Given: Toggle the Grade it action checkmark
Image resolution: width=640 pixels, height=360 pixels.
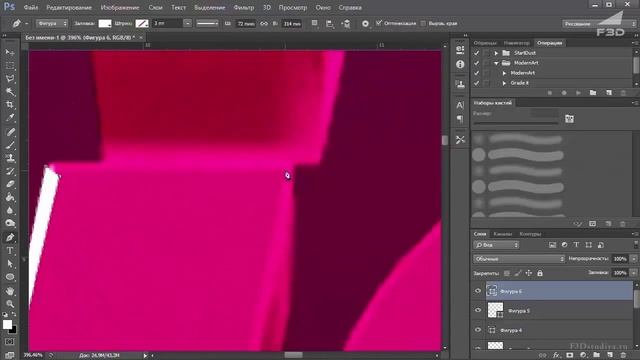Looking at the screenshot, I should click(476, 83).
